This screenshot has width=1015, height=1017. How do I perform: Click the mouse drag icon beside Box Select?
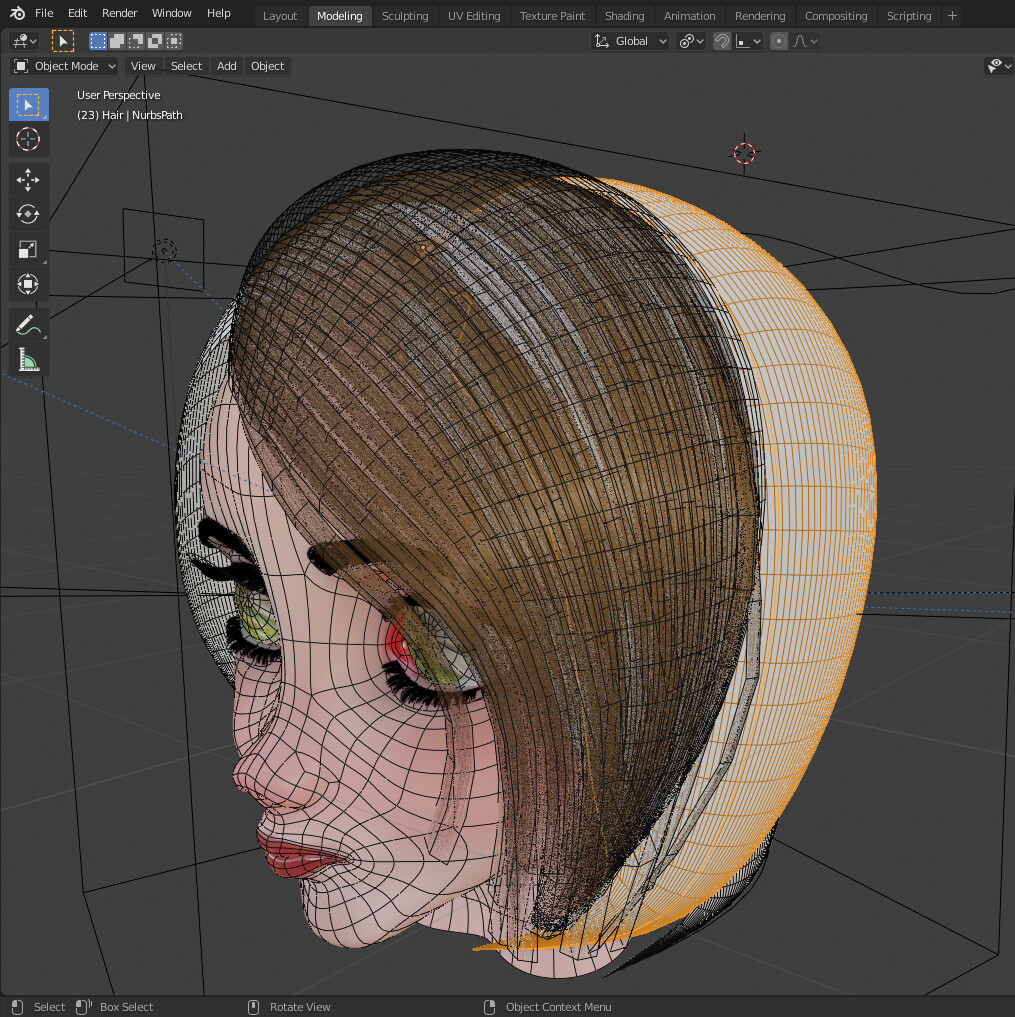(x=84, y=1007)
